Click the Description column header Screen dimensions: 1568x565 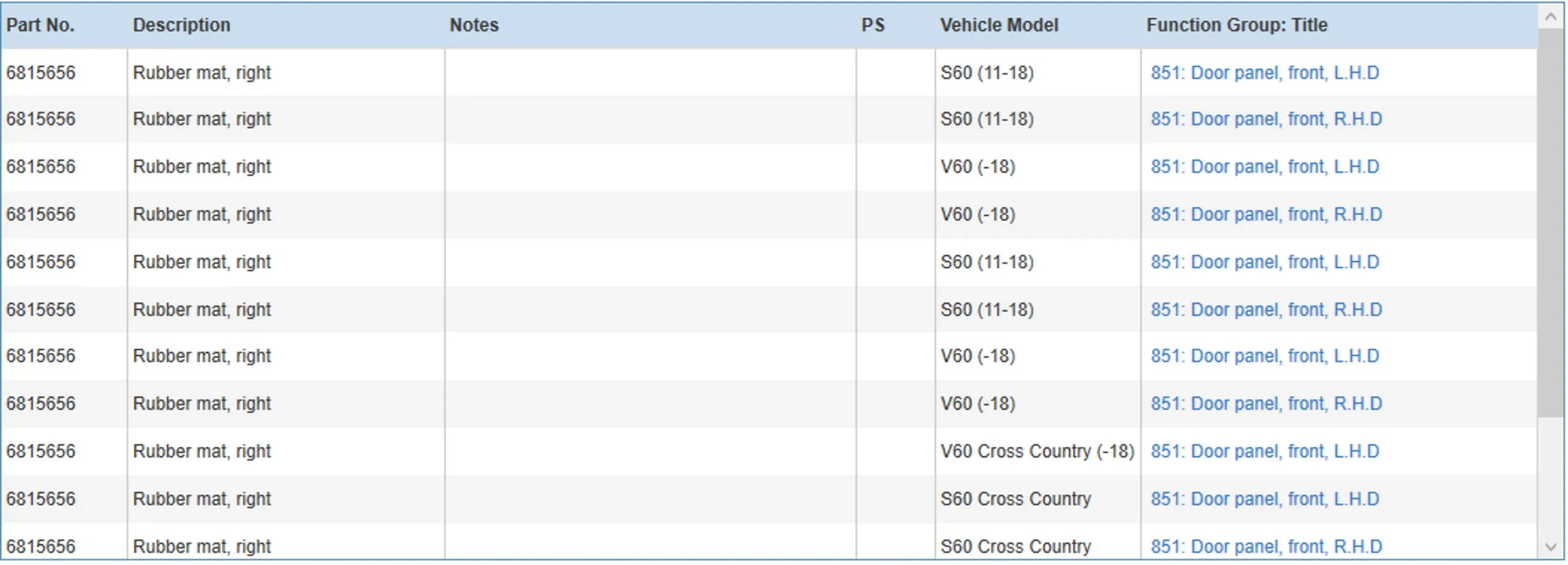pos(181,25)
